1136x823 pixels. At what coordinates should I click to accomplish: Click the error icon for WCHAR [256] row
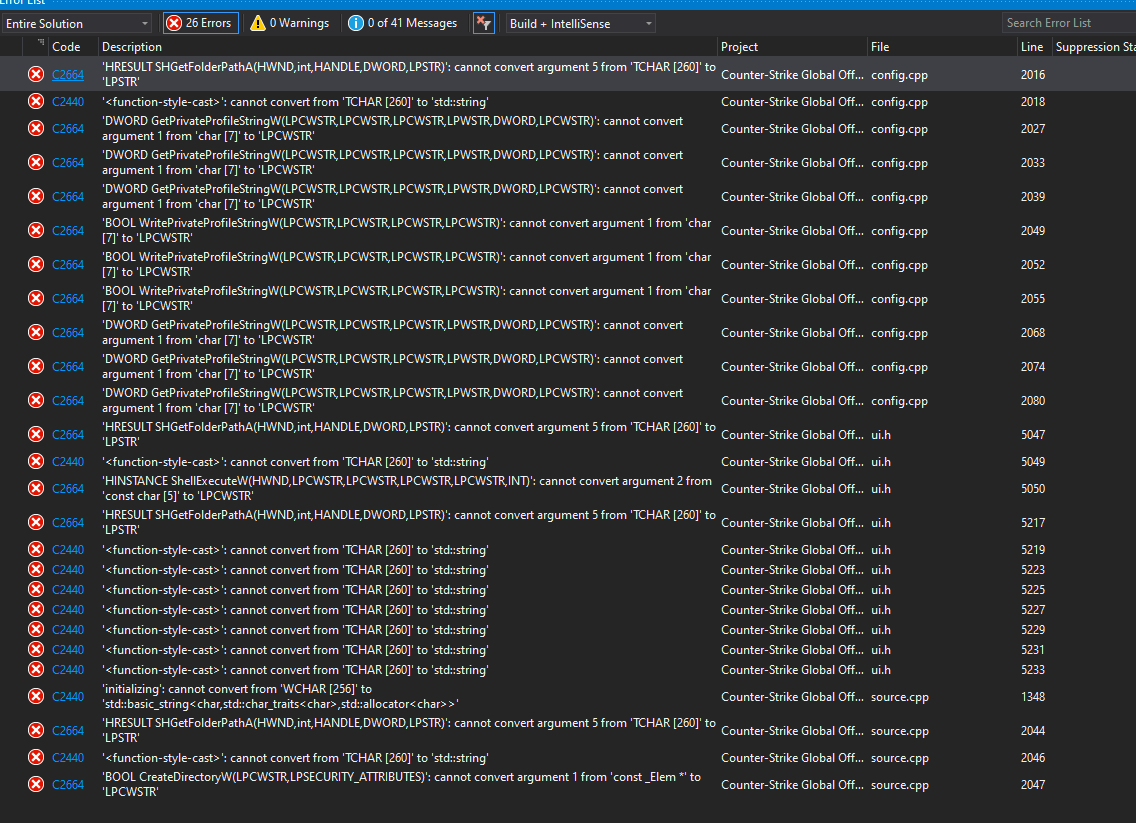[x=36, y=696]
